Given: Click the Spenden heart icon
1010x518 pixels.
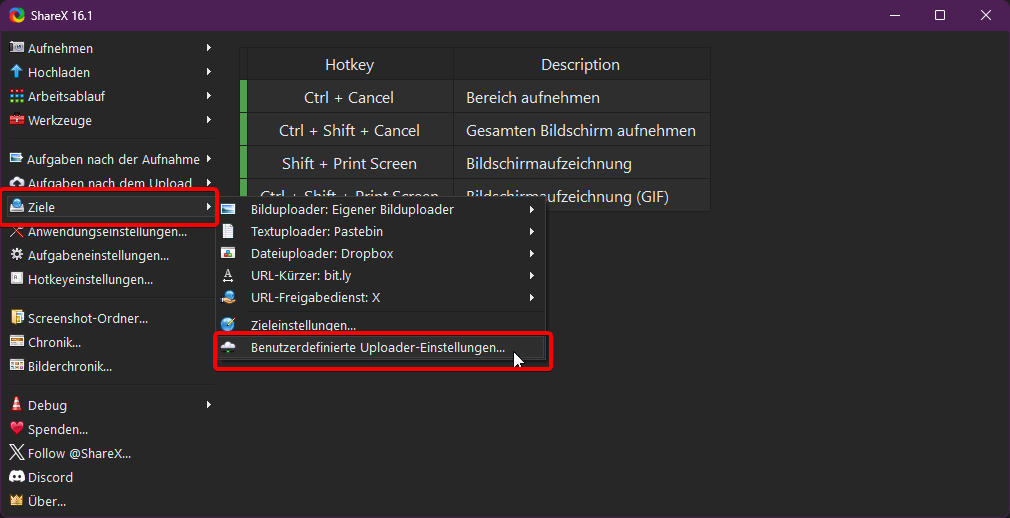Looking at the screenshot, I should pos(16,429).
